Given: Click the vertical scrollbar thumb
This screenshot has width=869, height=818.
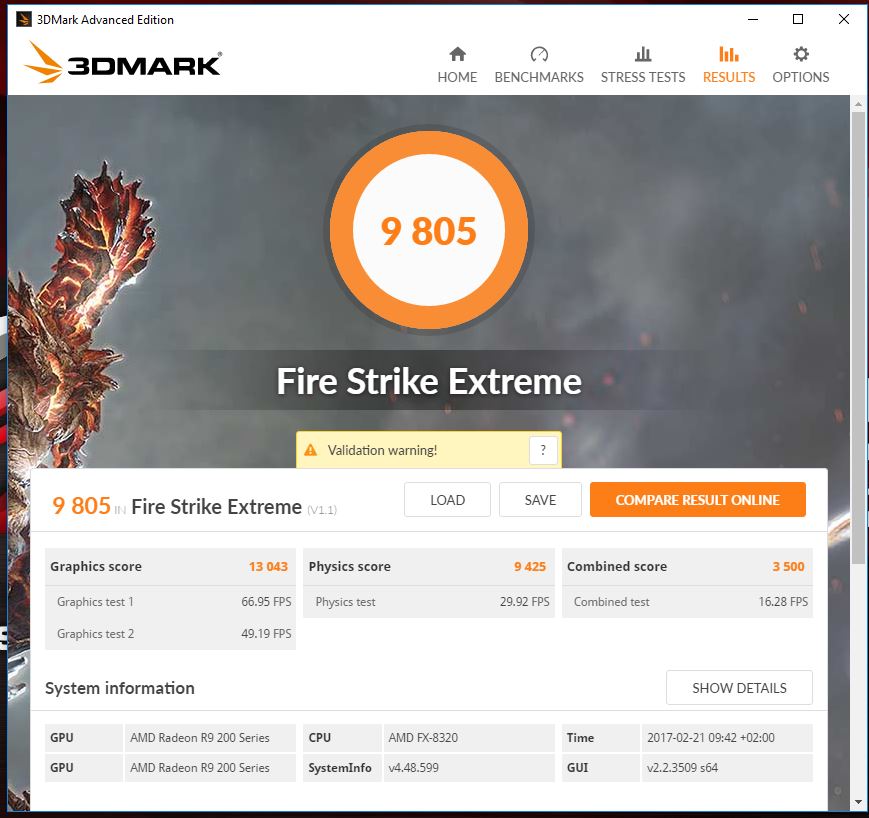Looking at the screenshot, I should pyautogui.click(x=858, y=338).
